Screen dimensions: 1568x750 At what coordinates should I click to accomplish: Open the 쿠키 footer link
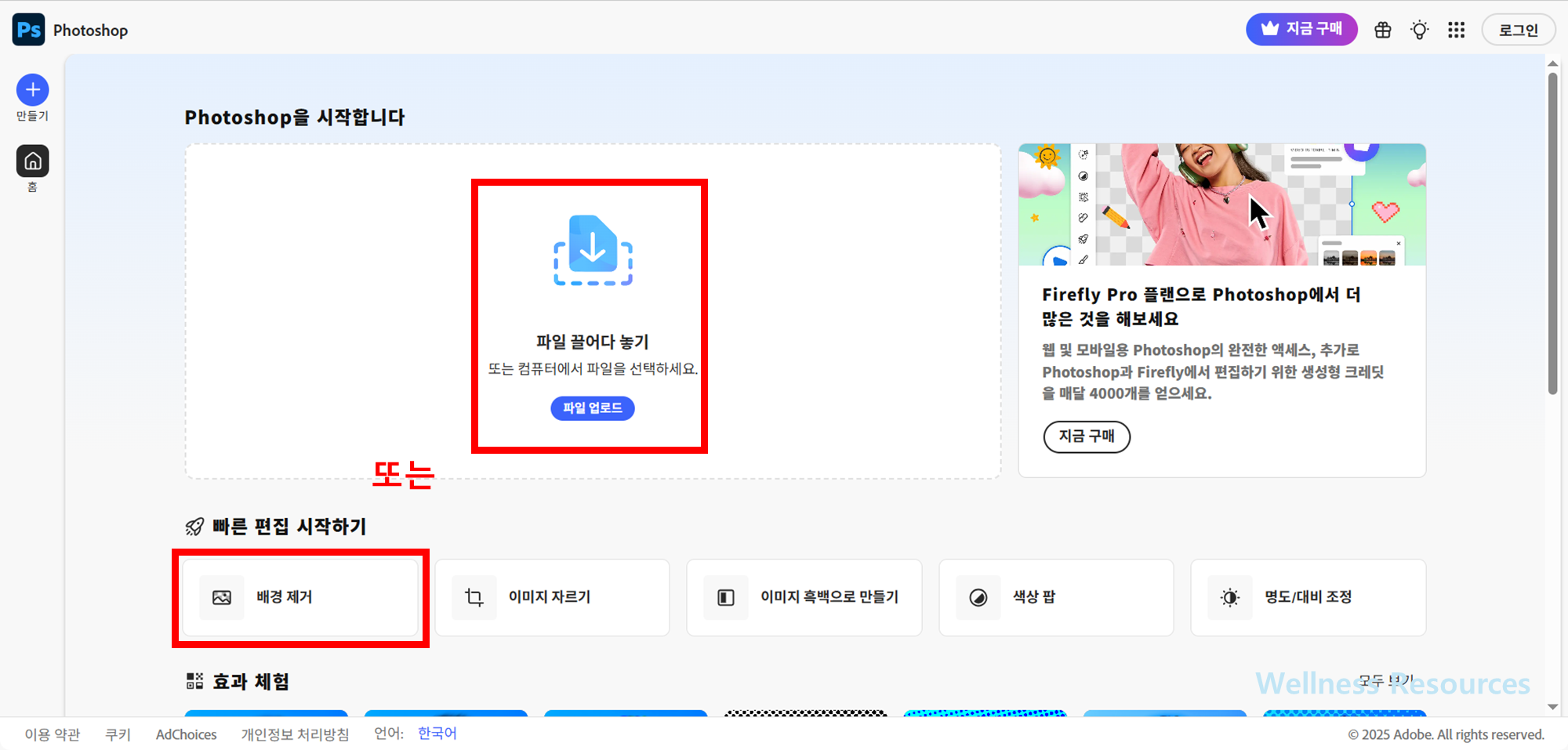(118, 734)
